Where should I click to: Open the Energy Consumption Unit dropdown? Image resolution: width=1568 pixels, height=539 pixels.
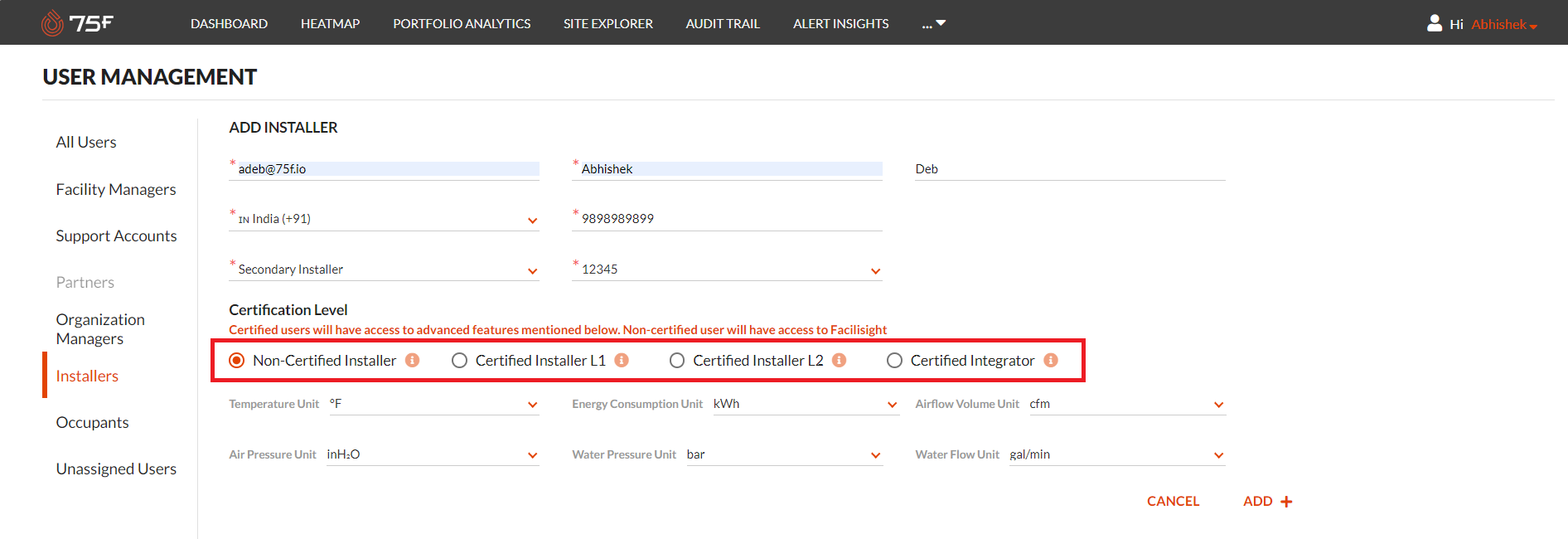point(806,405)
